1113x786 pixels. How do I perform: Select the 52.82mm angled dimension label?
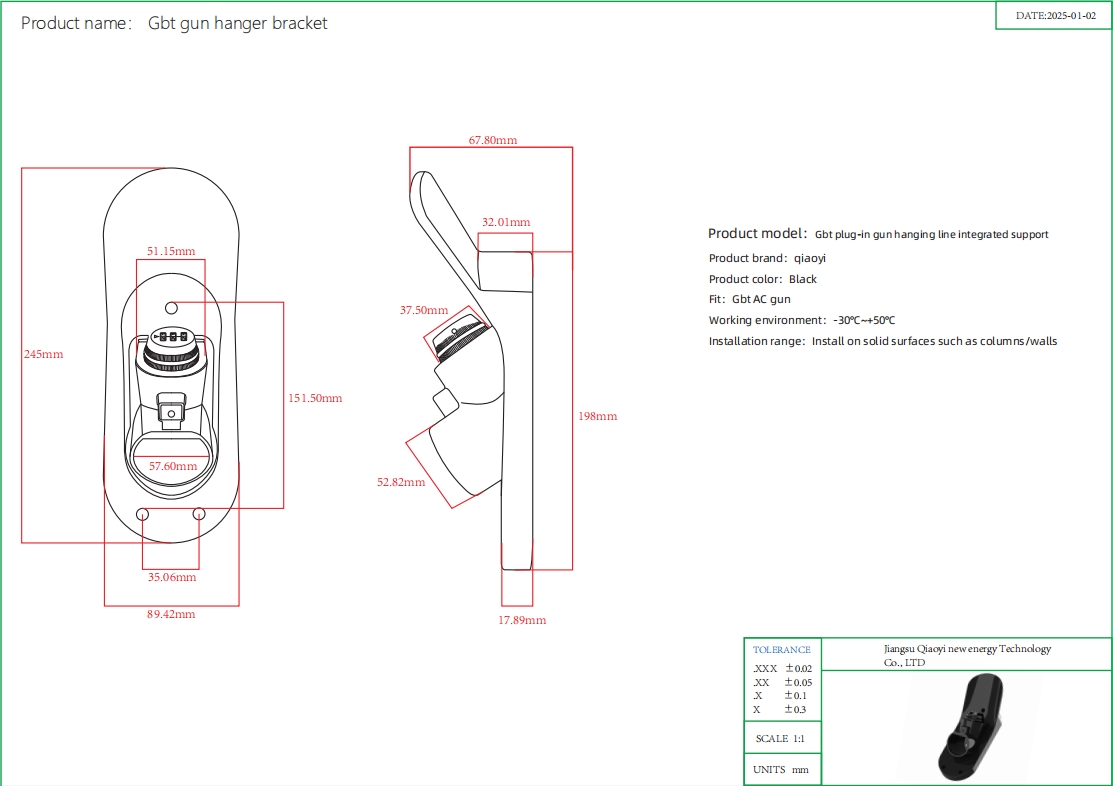[400, 482]
